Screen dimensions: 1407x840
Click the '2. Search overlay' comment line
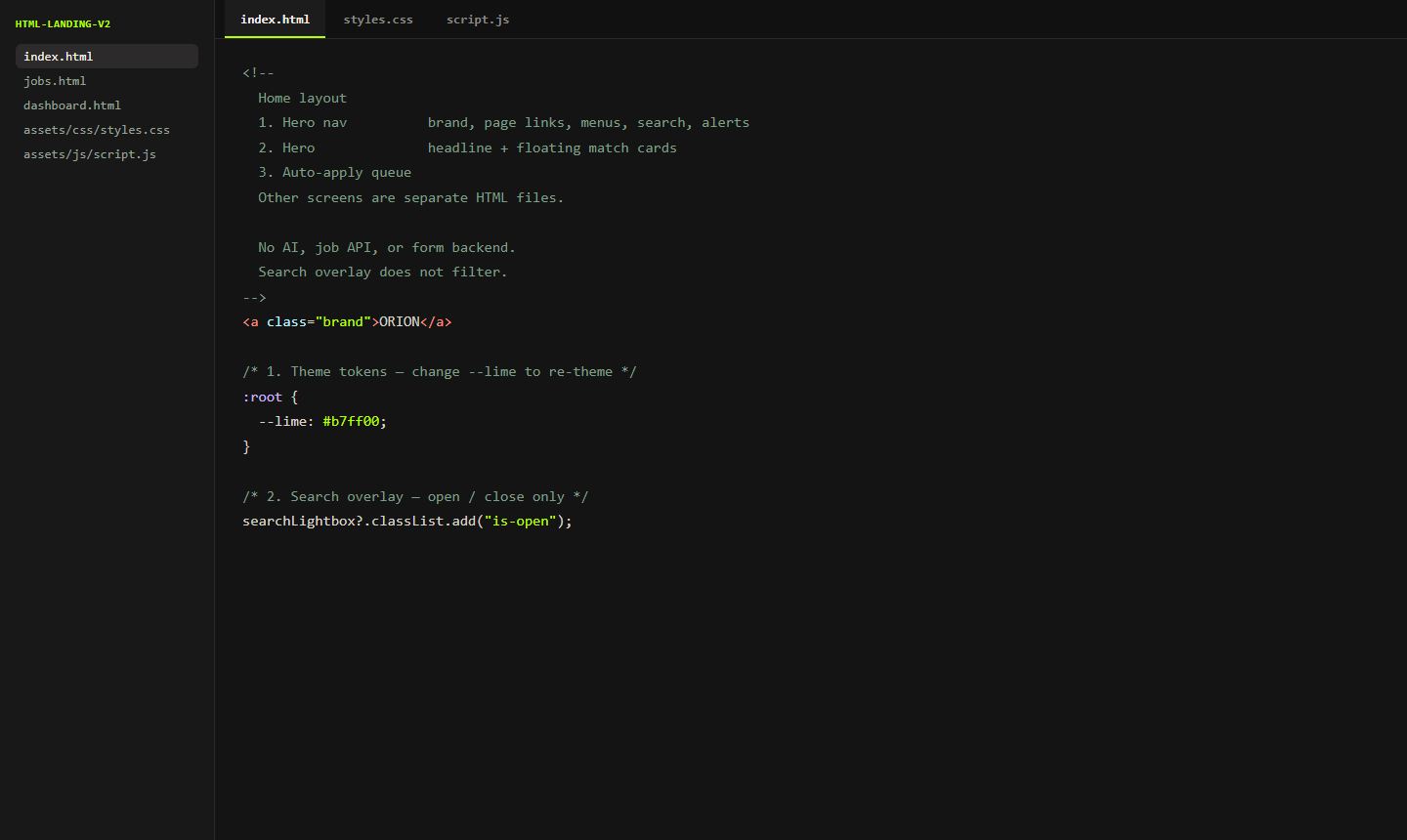(415, 496)
